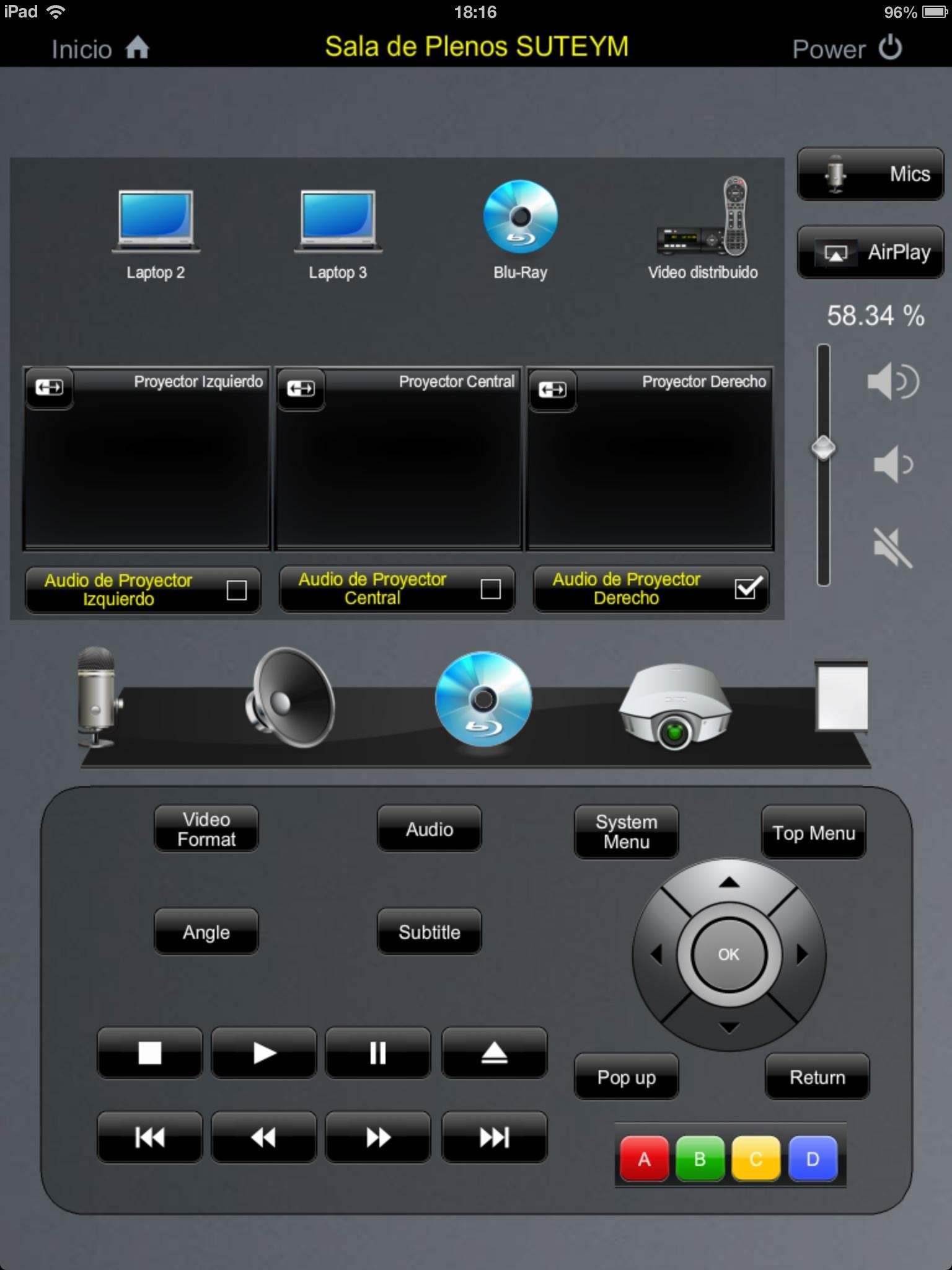The height and width of the screenshot is (1270, 952).
Task: Open Proyector Izquierdo input switch icon
Action: (x=50, y=388)
